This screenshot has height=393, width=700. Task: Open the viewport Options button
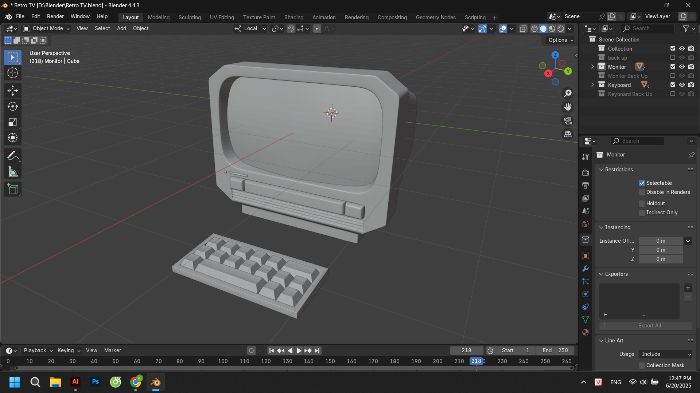pyautogui.click(x=560, y=40)
